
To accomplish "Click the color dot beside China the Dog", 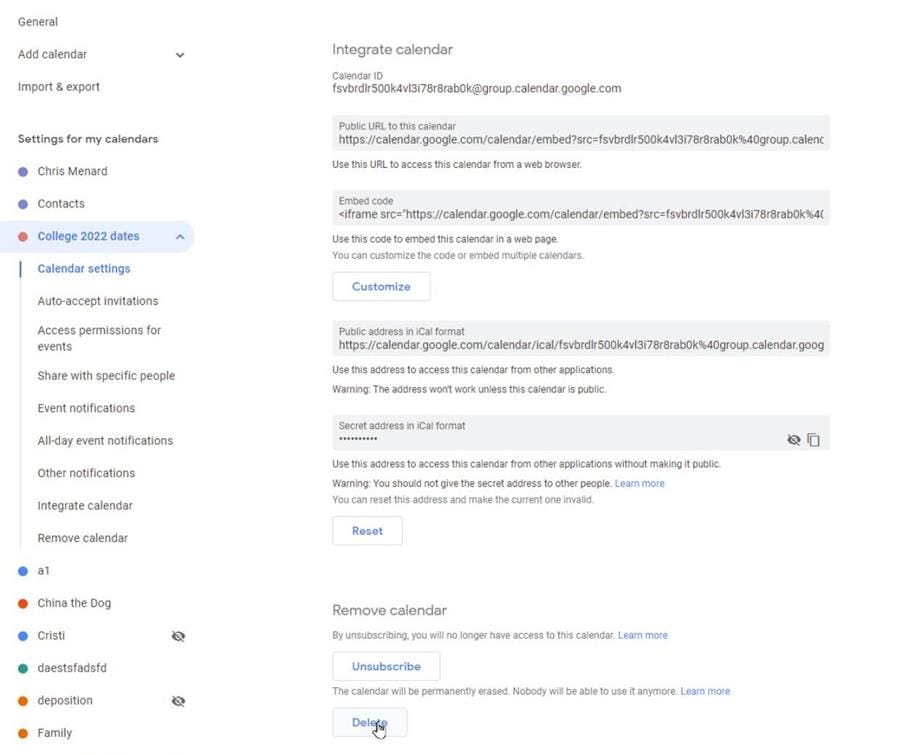I will coord(21,603).
